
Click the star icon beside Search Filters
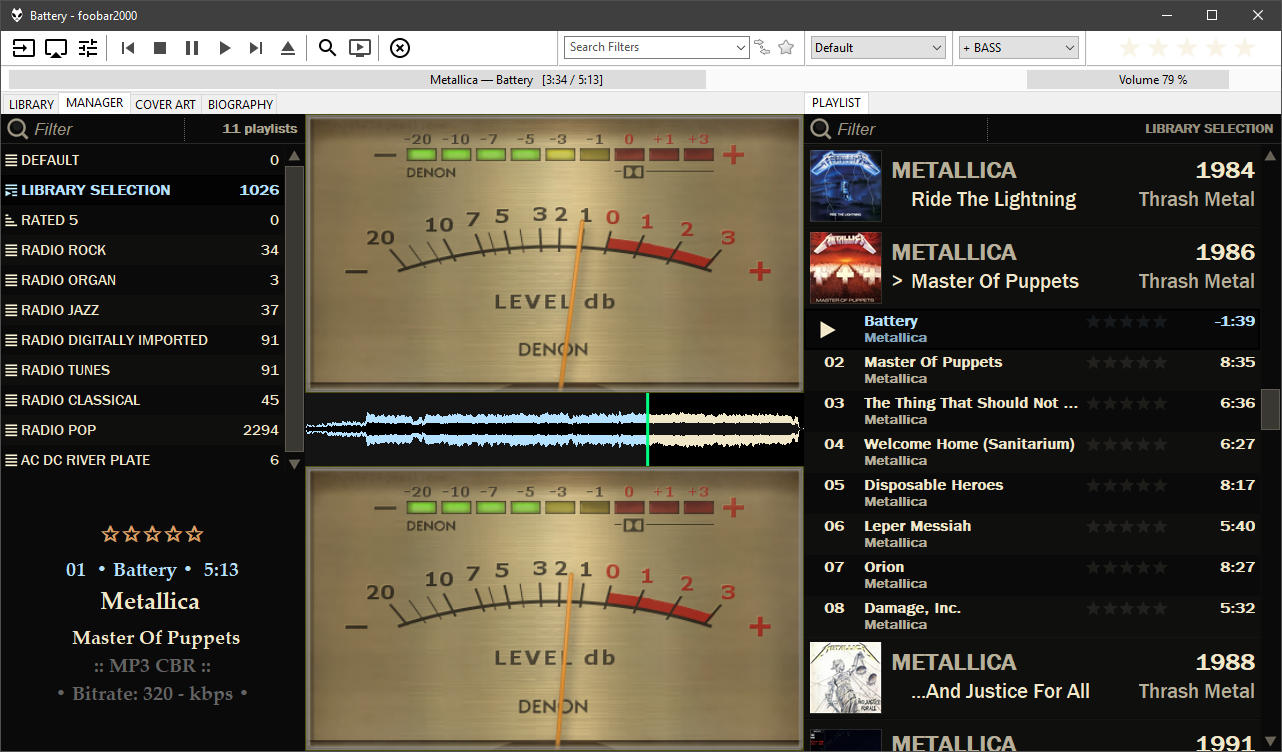click(x=786, y=47)
